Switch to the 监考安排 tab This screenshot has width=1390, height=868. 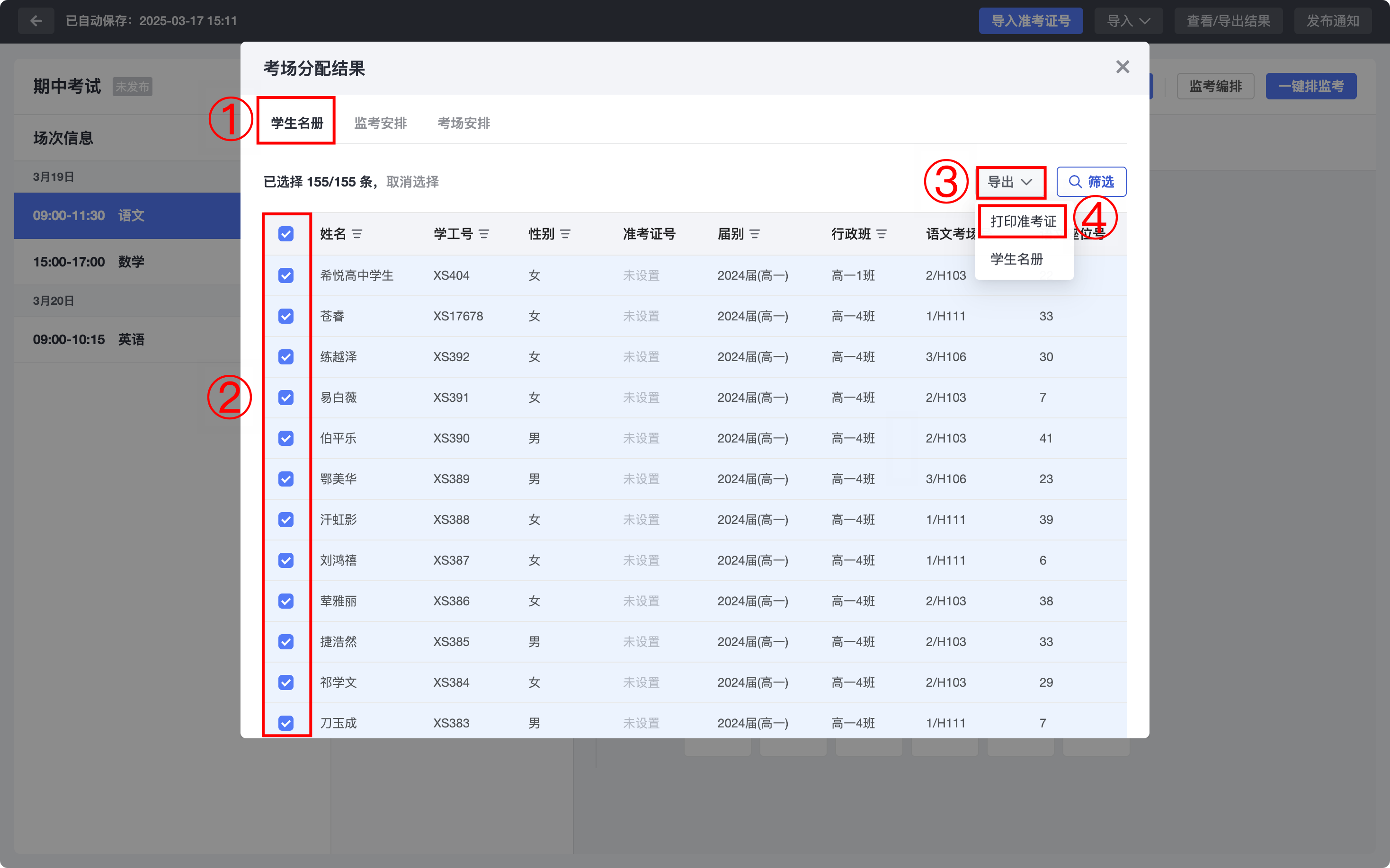[x=380, y=123]
